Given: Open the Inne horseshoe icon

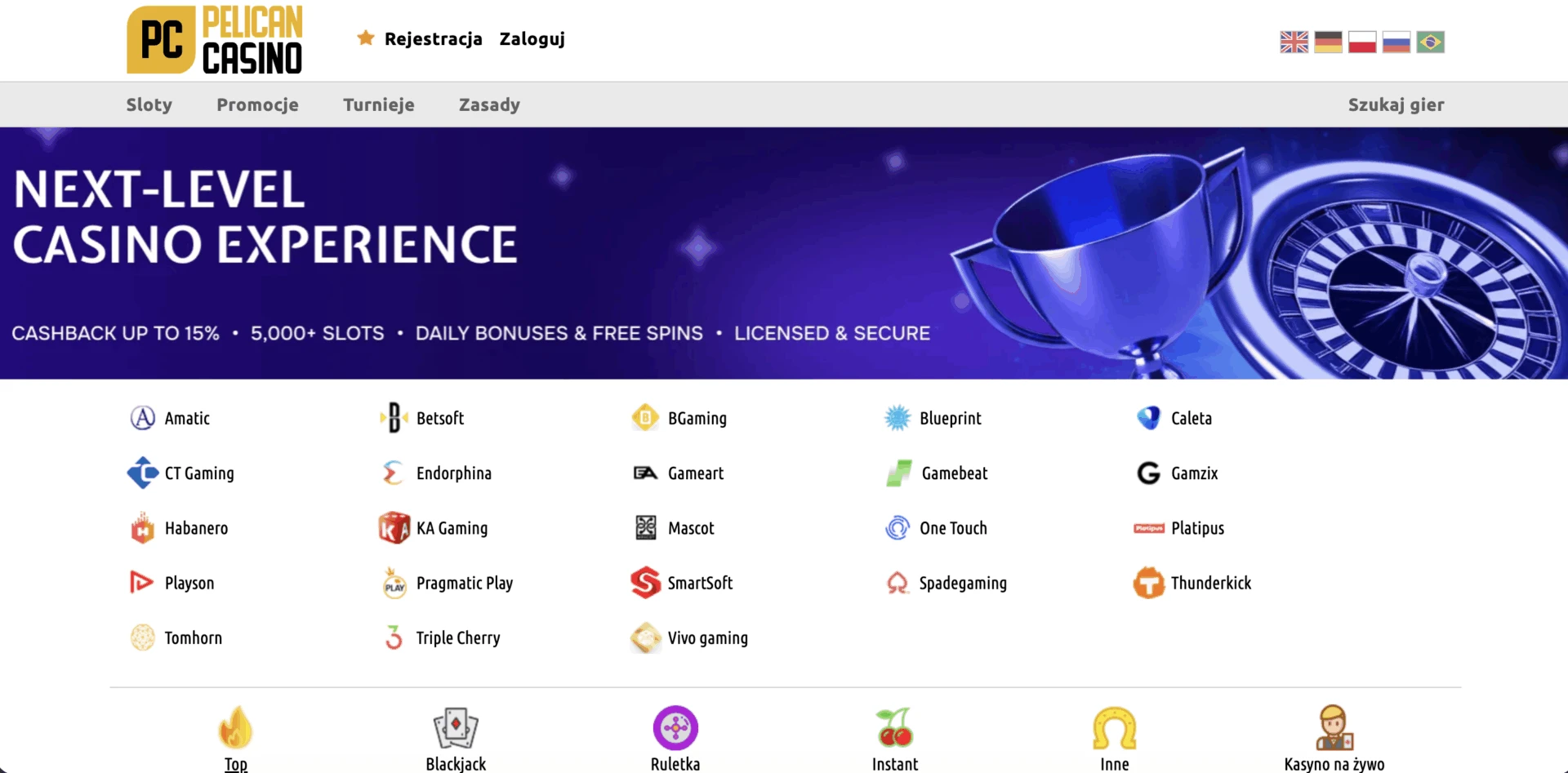Looking at the screenshot, I should pos(1115,727).
